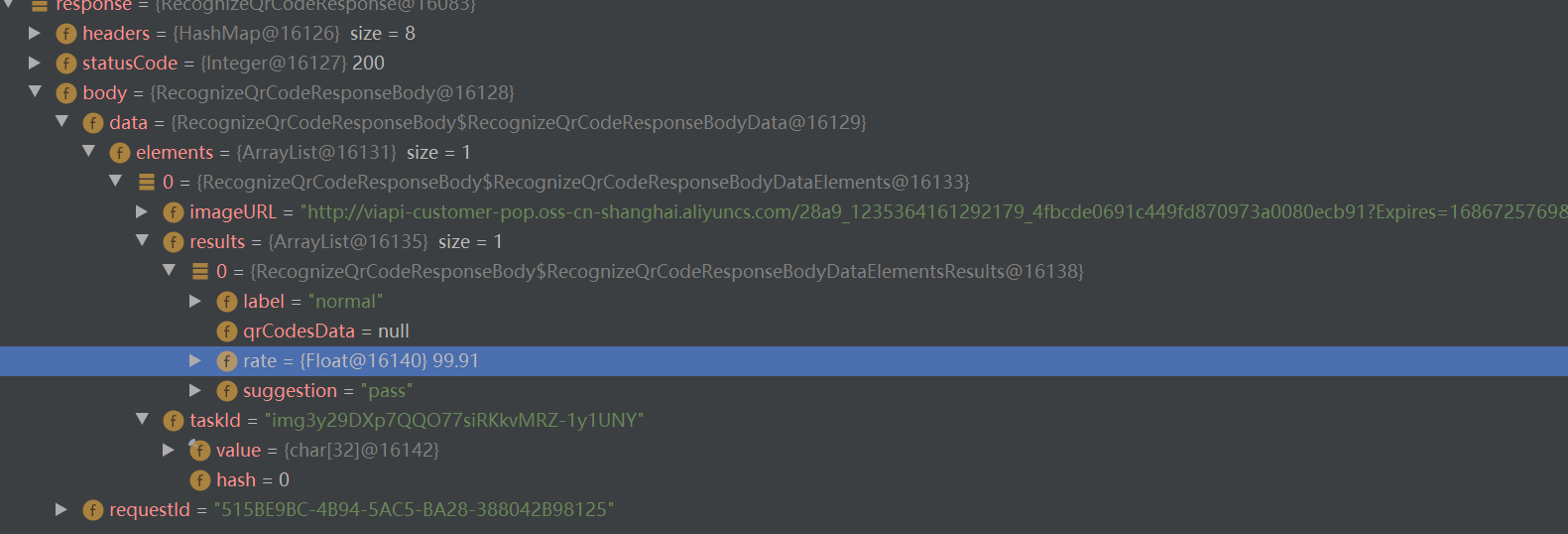Image resolution: width=1568 pixels, height=534 pixels.
Task: Click the field icon beside statusCode
Action: coord(66,64)
